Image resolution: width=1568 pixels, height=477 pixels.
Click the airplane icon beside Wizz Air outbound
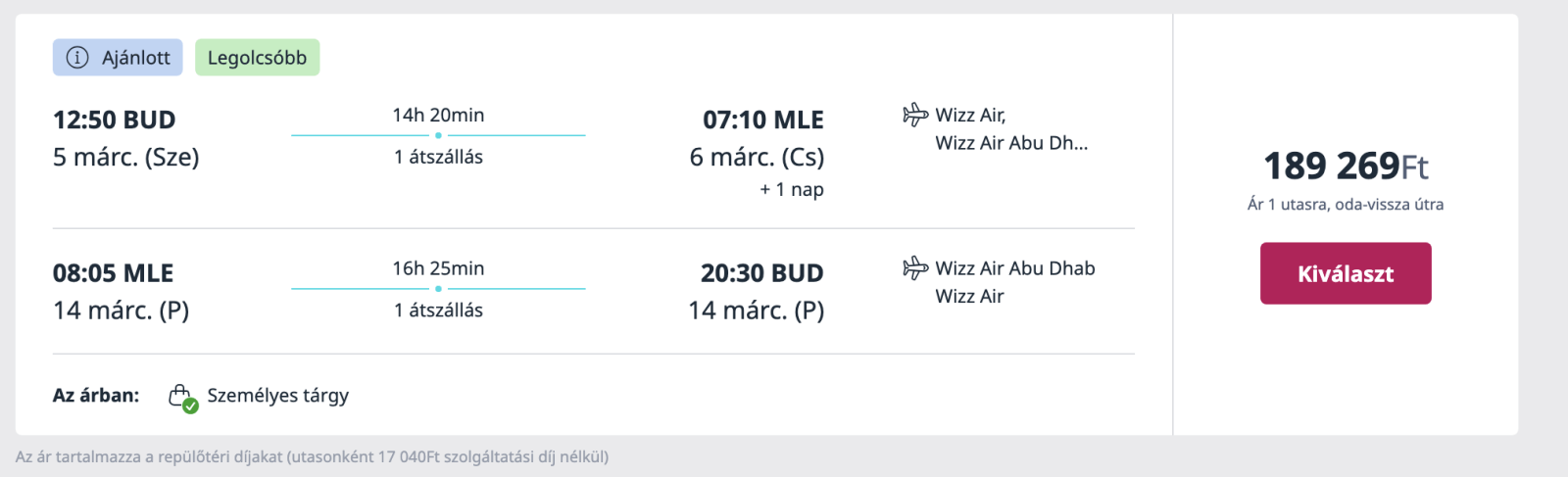click(915, 115)
